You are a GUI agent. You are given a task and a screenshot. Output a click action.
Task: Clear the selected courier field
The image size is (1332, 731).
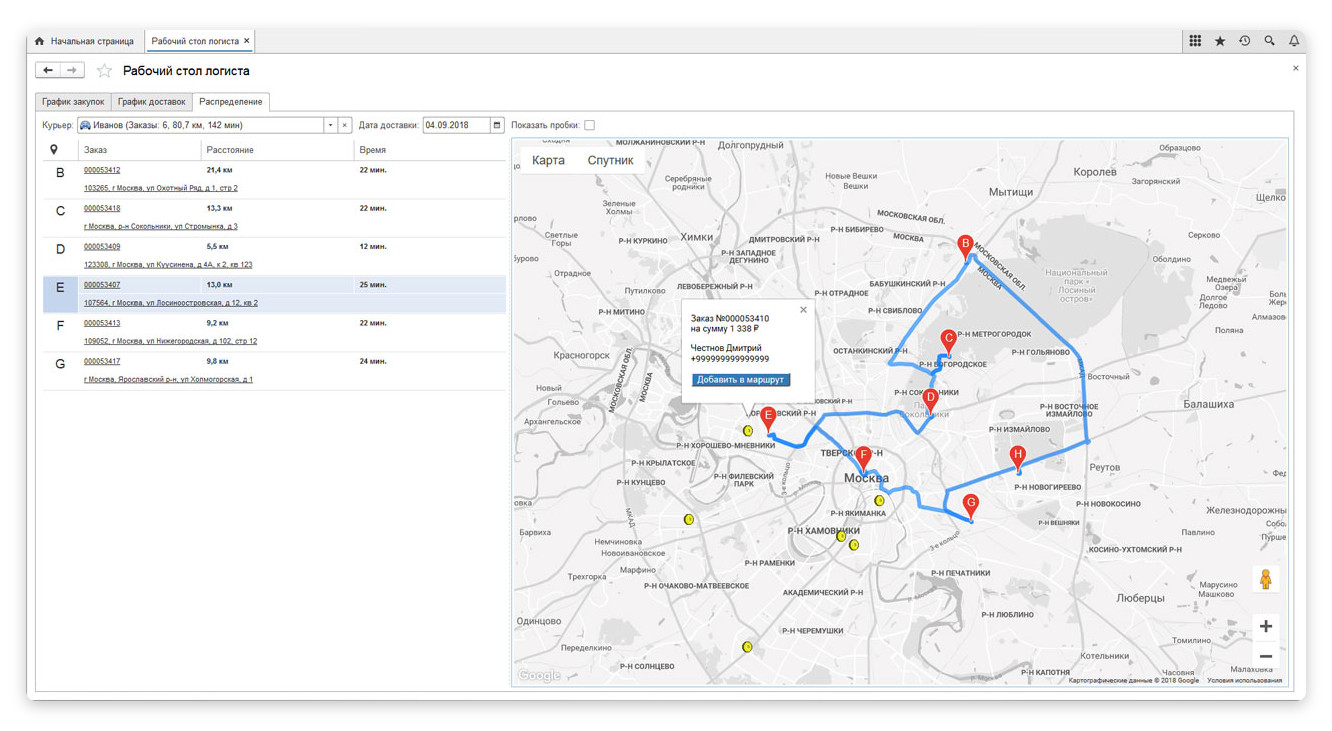(345, 125)
